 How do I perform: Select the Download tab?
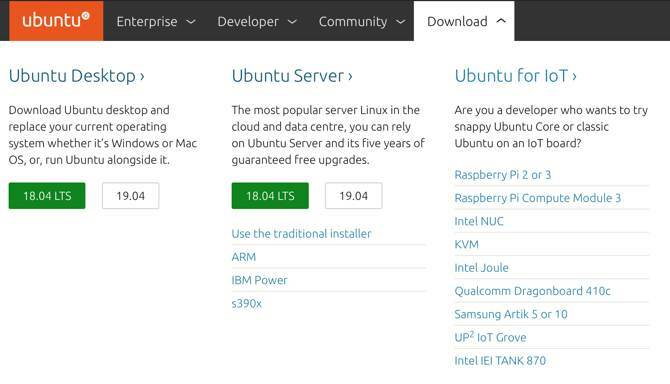tap(464, 21)
